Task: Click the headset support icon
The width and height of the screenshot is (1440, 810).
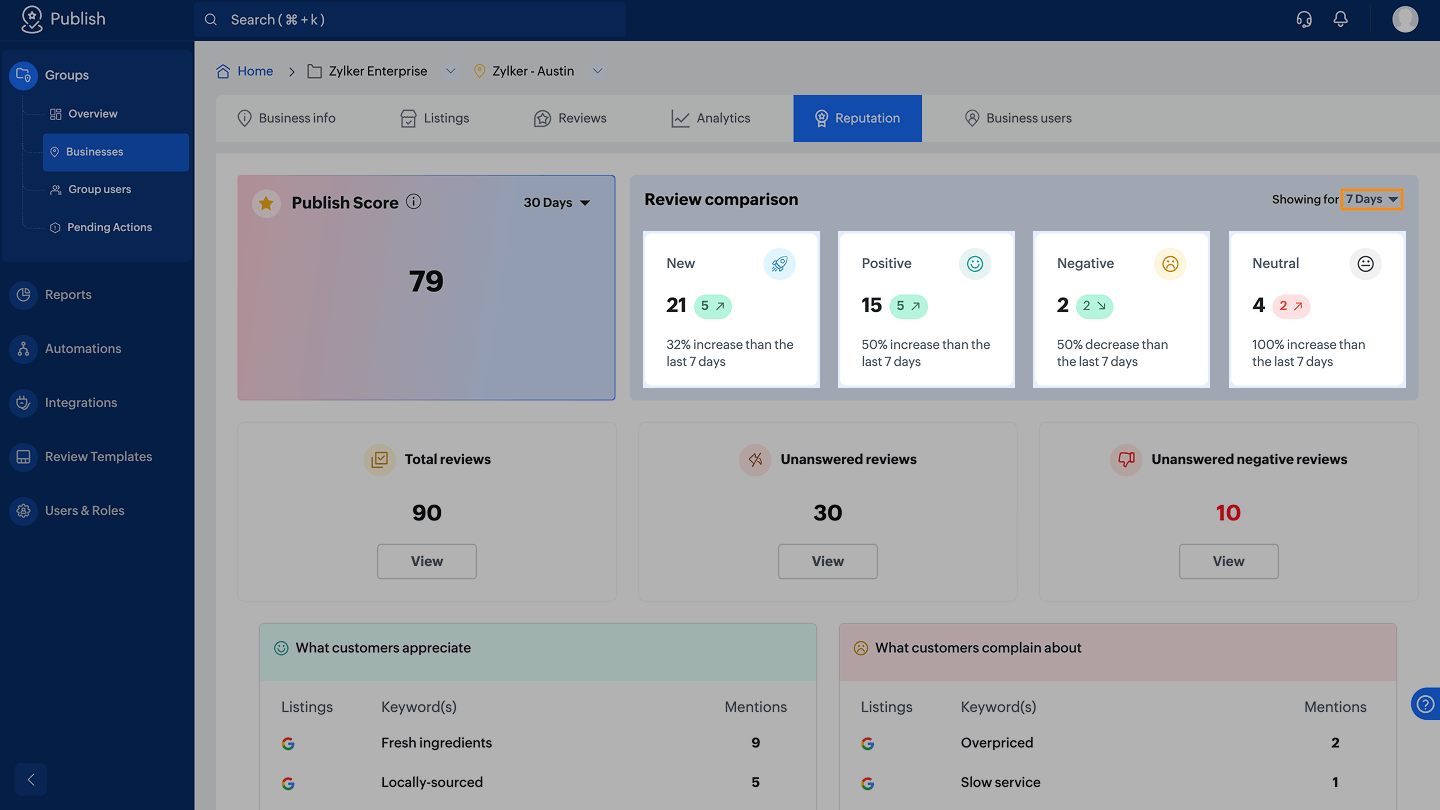Action: pos(1304,19)
